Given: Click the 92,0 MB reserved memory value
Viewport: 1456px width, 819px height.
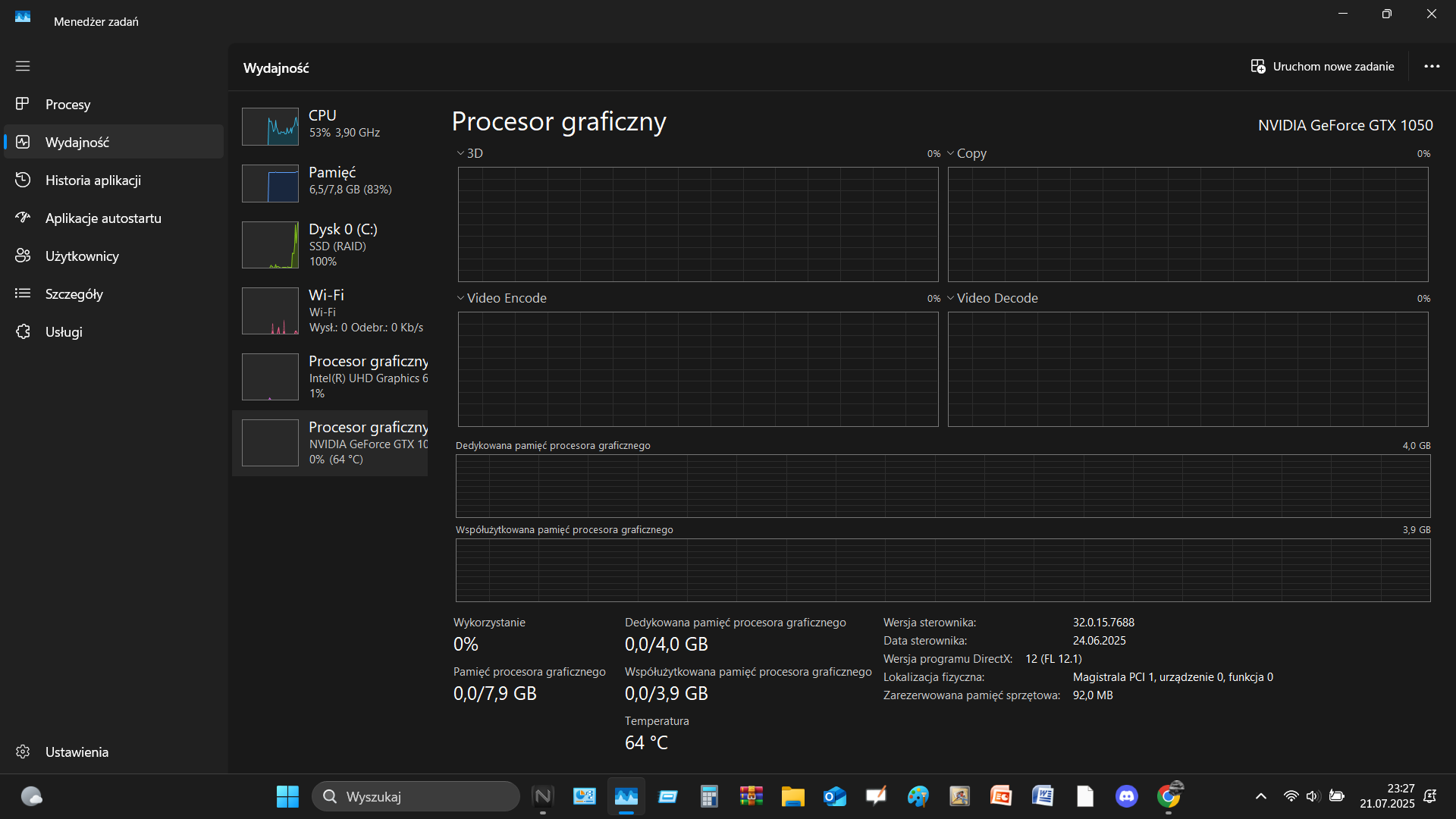Looking at the screenshot, I should (1093, 695).
